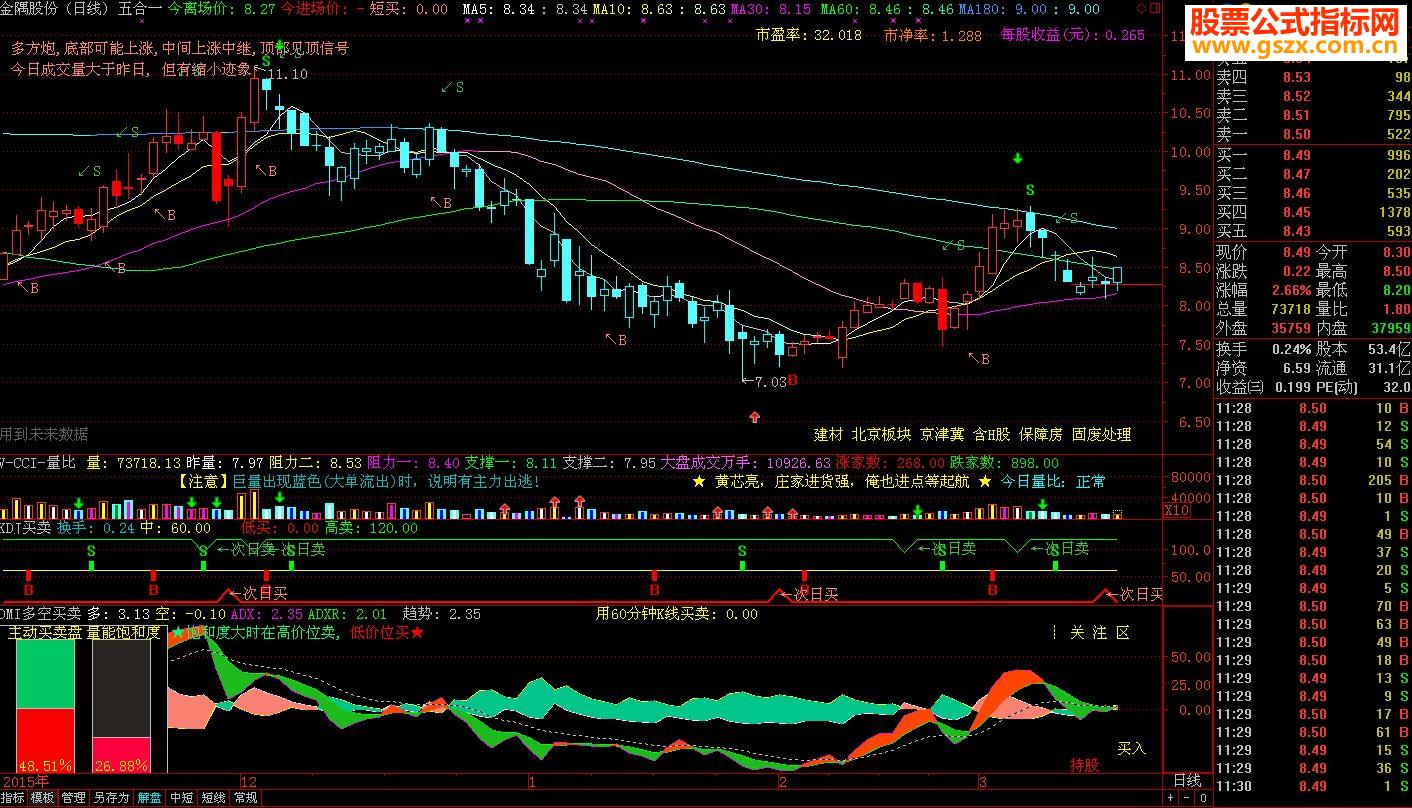Click the 京津冀 concept tag
Viewport: 1412px width, 808px height.
[x=943, y=435]
